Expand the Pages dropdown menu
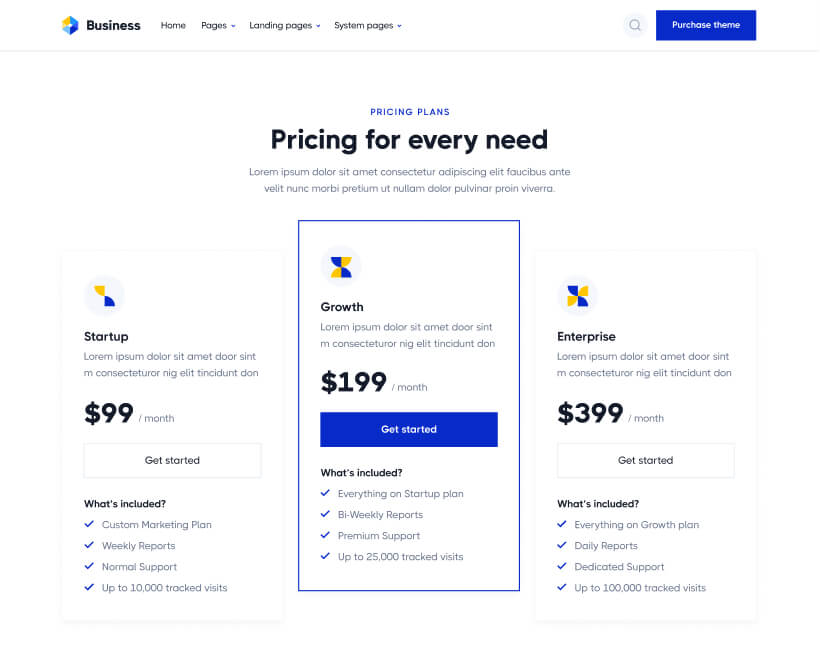 [x=218, y=25]
